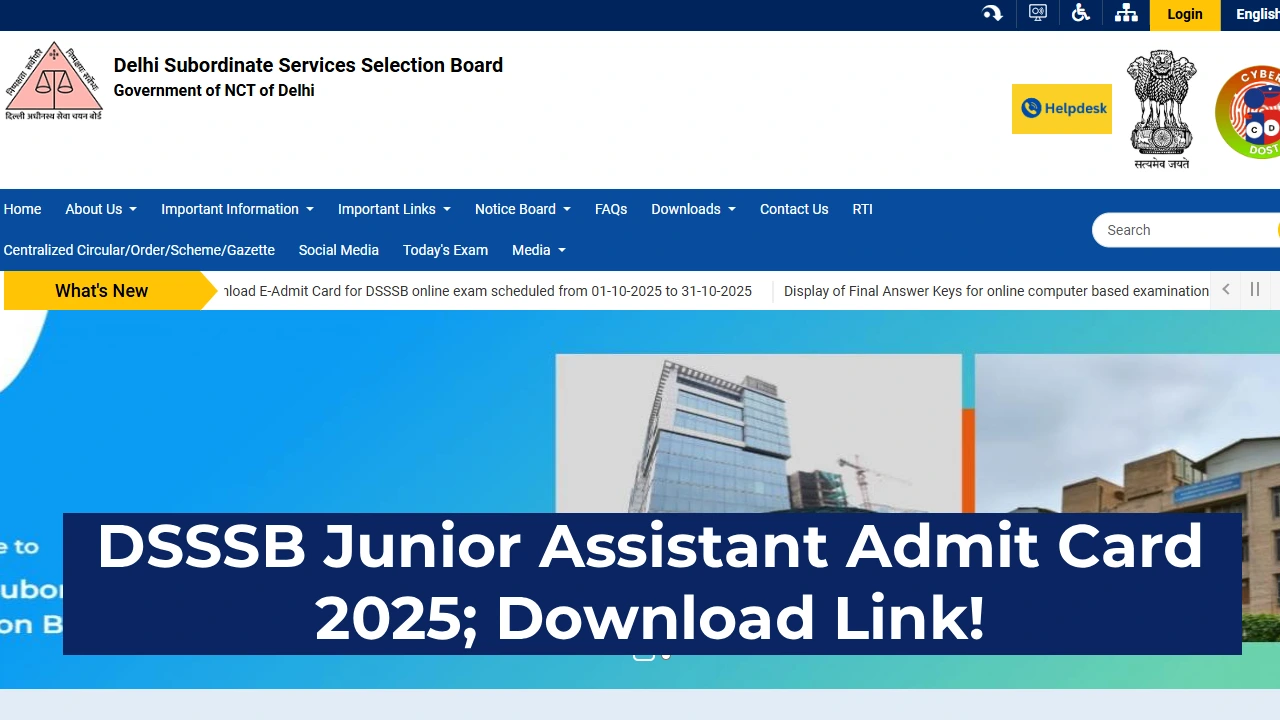Pause the What's New news ticker
Image resolution: width=1280 pixels, height=720 pixels.
[x=1255, y=290]
